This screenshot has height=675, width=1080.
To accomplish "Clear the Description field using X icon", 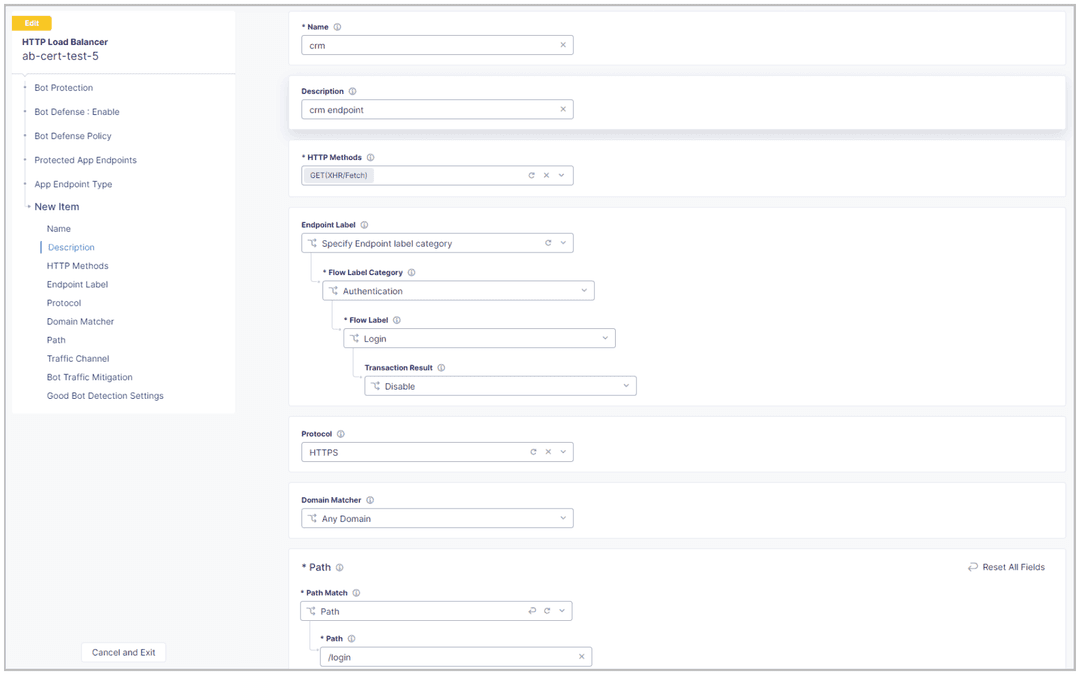I will point(563,109).
